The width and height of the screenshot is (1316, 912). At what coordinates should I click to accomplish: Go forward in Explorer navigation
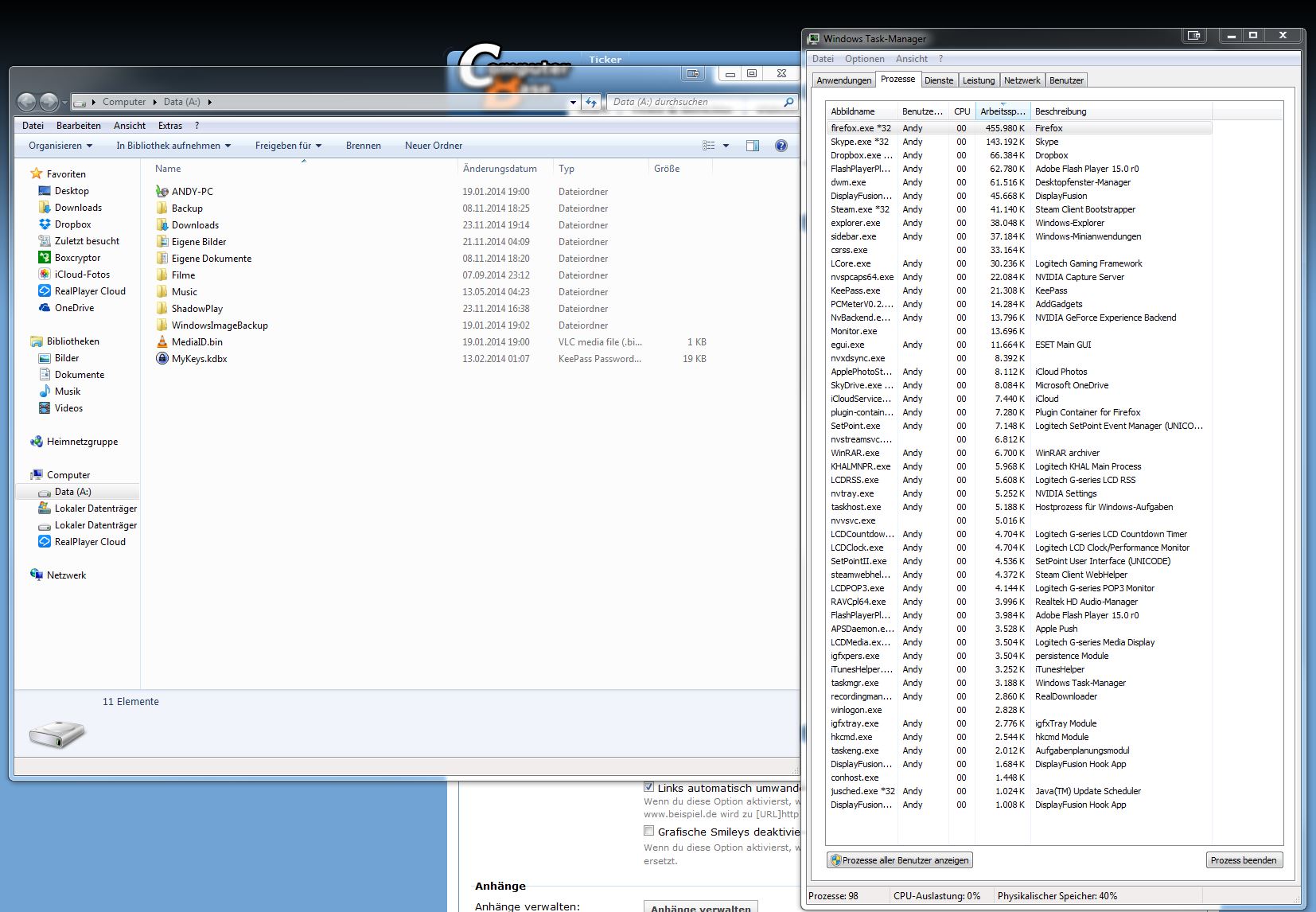(x=49, y=102)
